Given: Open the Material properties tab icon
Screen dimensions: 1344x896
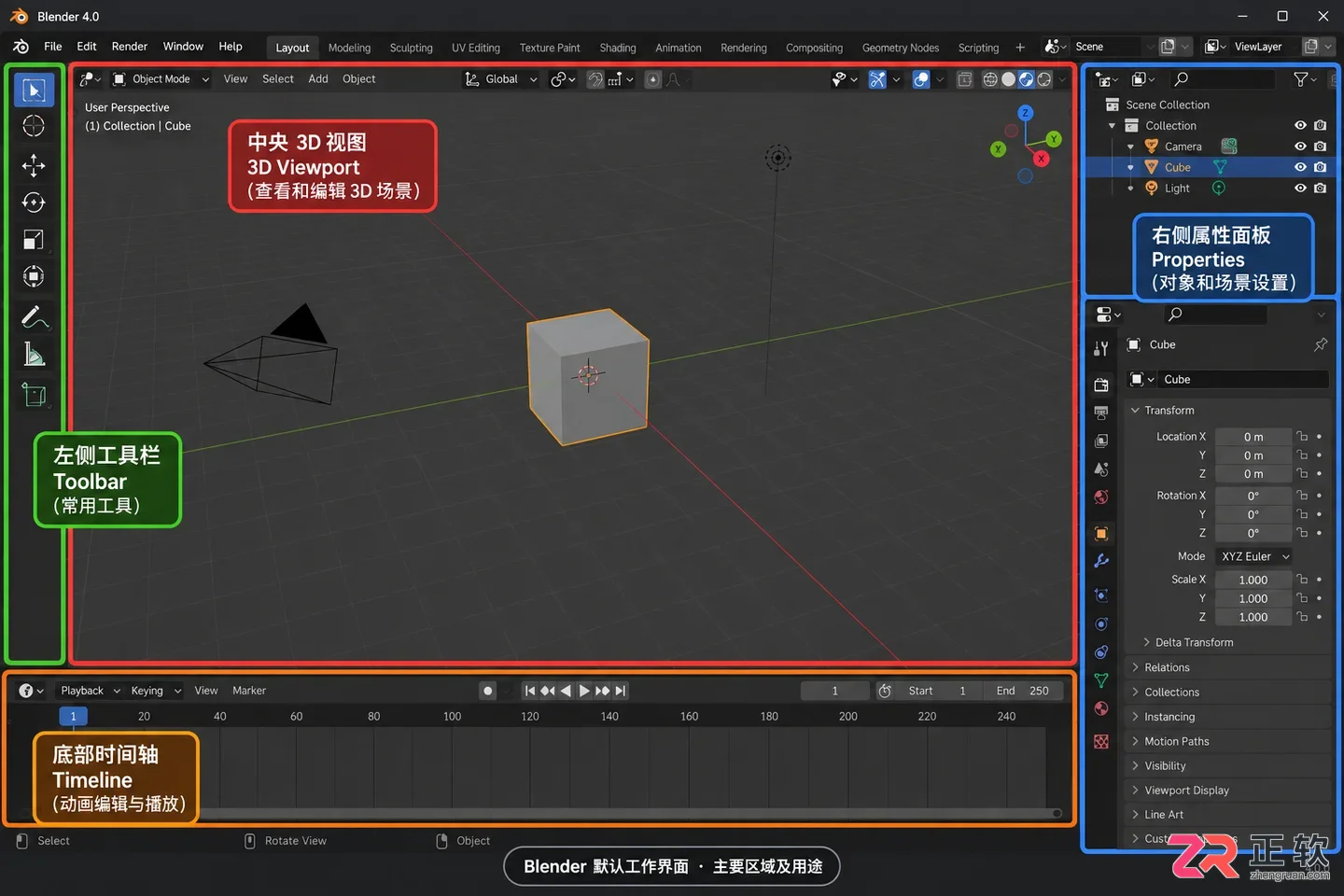Looking at the screenshot, I should [x=1101, y=708].
